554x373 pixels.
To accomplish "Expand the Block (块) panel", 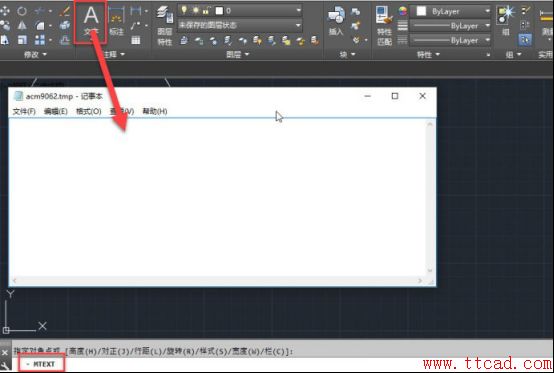I will click(x=347, y=55).
